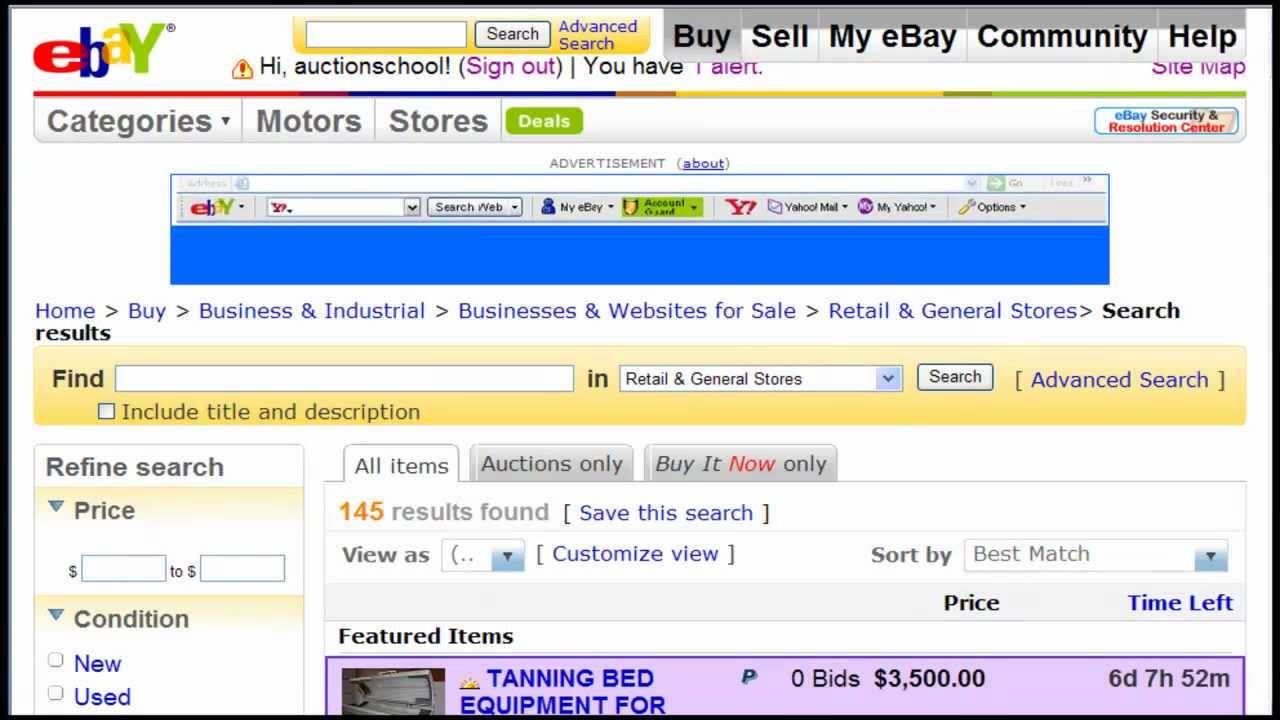The image size is (1280, 720).
Task: Open the eBay Security & Resolution Center badge
Action: point(1166,121)
